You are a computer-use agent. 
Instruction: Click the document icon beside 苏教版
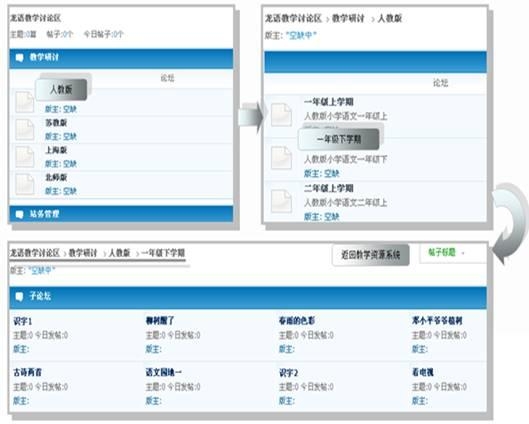pos(25,130)
